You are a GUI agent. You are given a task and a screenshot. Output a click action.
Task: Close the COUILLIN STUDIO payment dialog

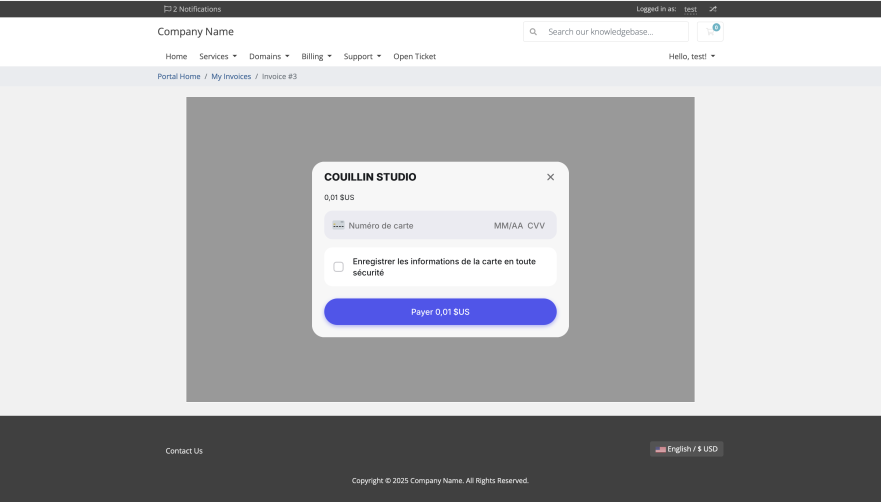pyautogui.click(x=551, y=177)
